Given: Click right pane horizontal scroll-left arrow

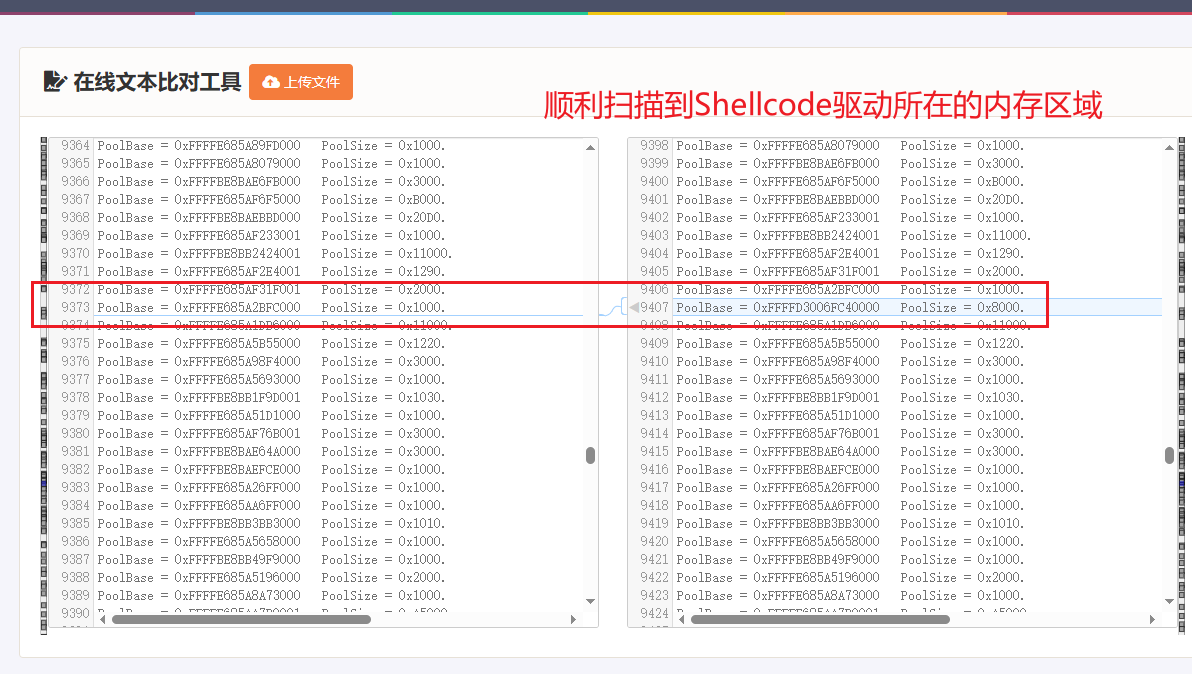Looking at the screenshot, I should [x=682, y=619].
